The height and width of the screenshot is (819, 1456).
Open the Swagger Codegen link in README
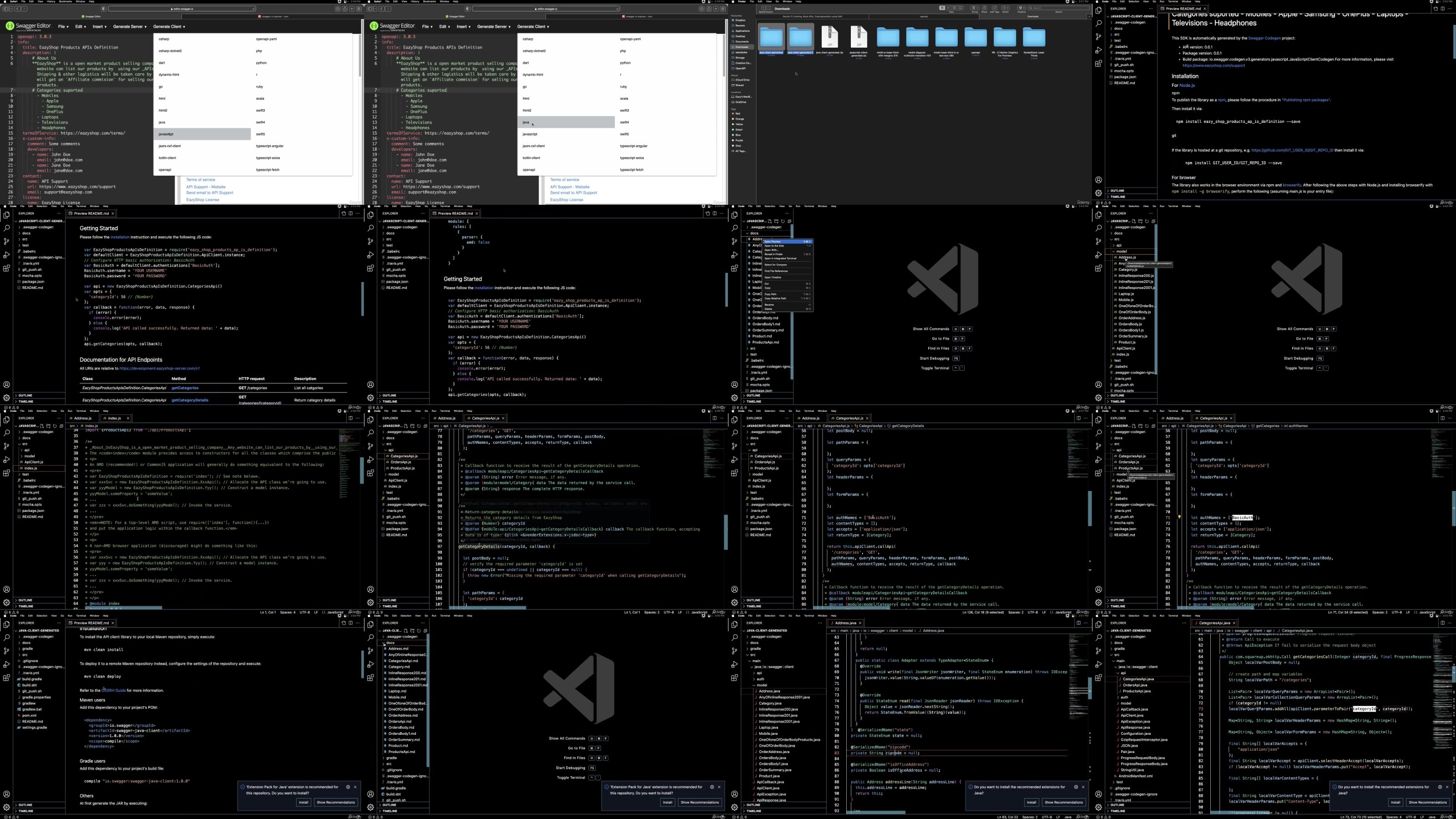(1264, 38)
